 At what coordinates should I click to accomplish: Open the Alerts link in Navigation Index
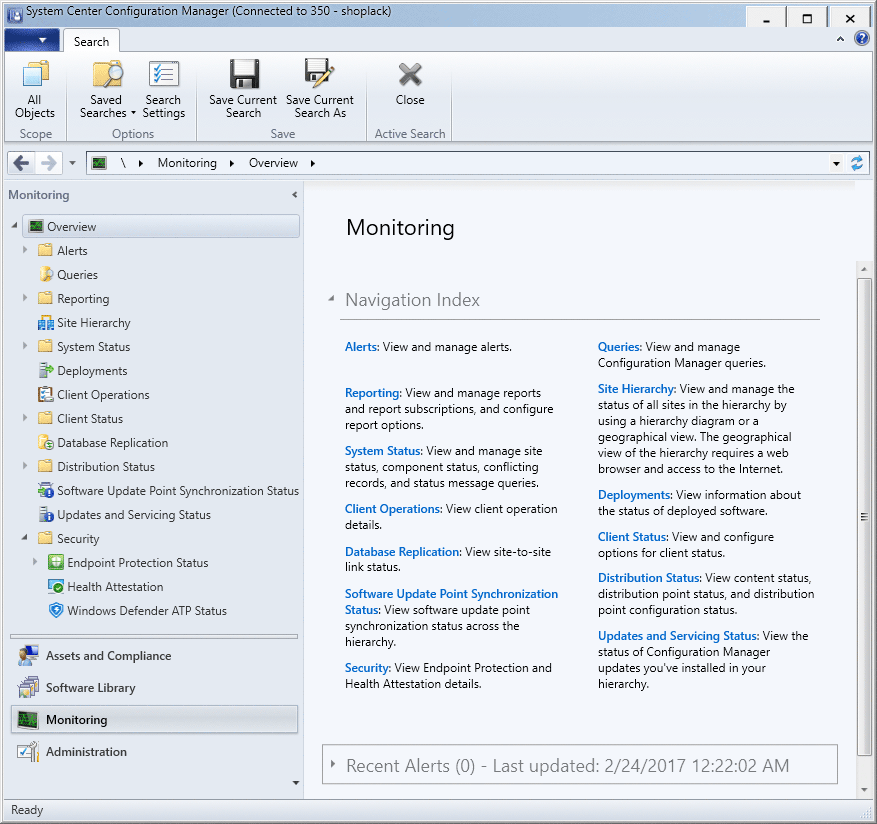pyautogui.click(x=361, y=347)
